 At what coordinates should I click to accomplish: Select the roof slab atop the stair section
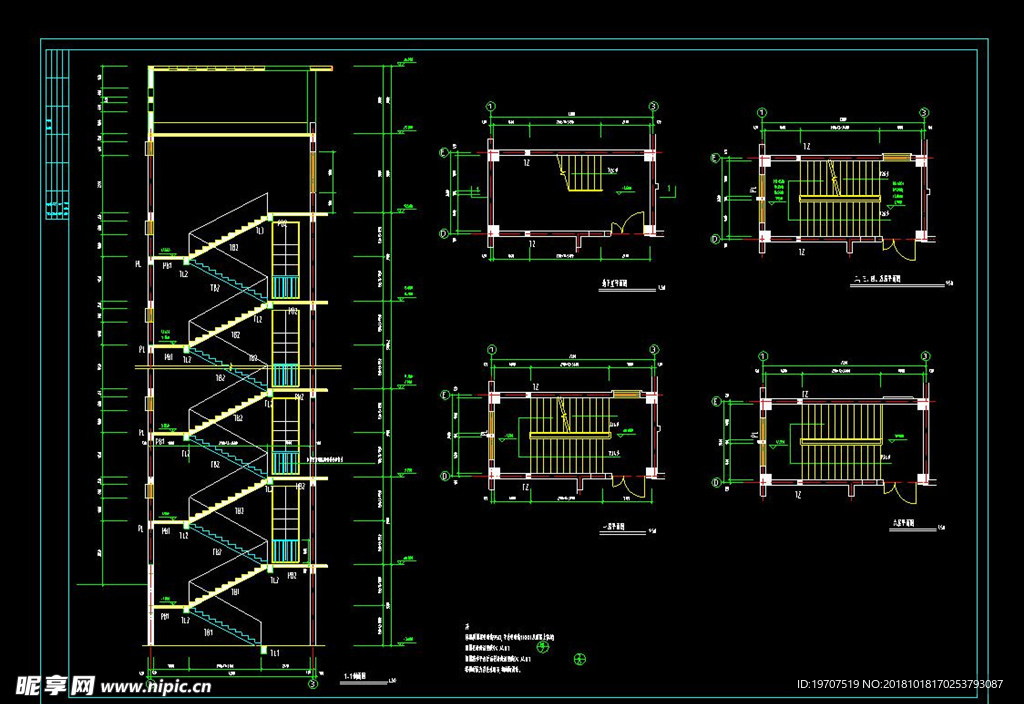(240, 69)
